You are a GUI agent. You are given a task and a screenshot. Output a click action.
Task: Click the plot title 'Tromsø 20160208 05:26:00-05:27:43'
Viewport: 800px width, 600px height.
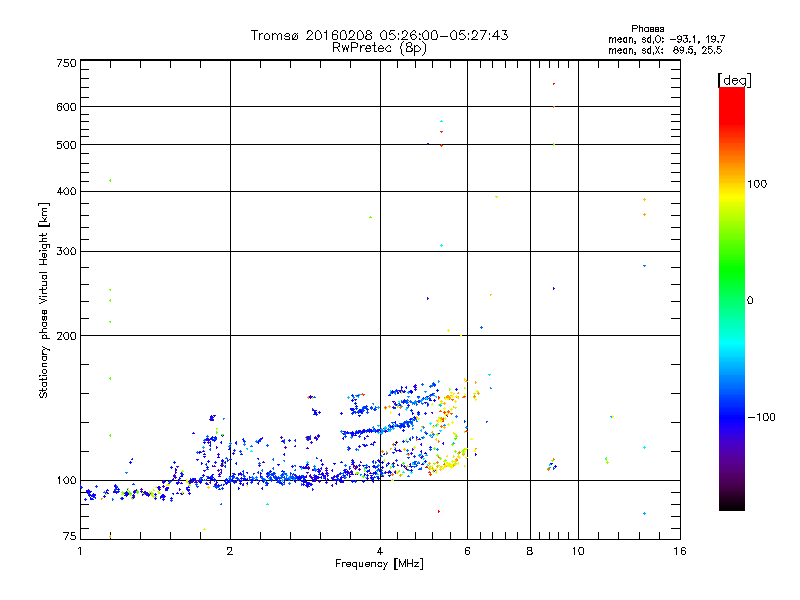380,35
